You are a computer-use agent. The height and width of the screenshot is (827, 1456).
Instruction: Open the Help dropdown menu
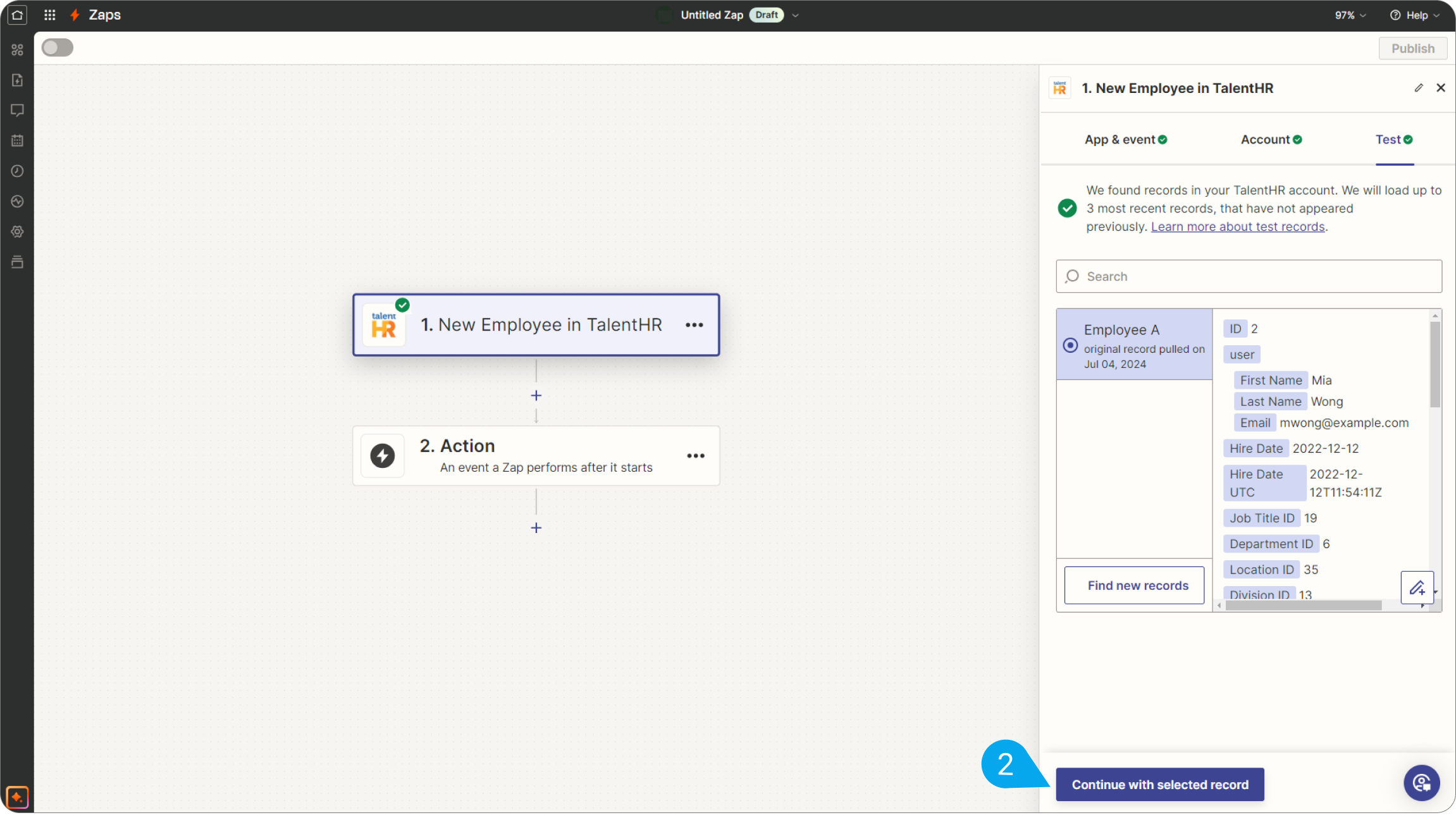[x=1414, y=15]
